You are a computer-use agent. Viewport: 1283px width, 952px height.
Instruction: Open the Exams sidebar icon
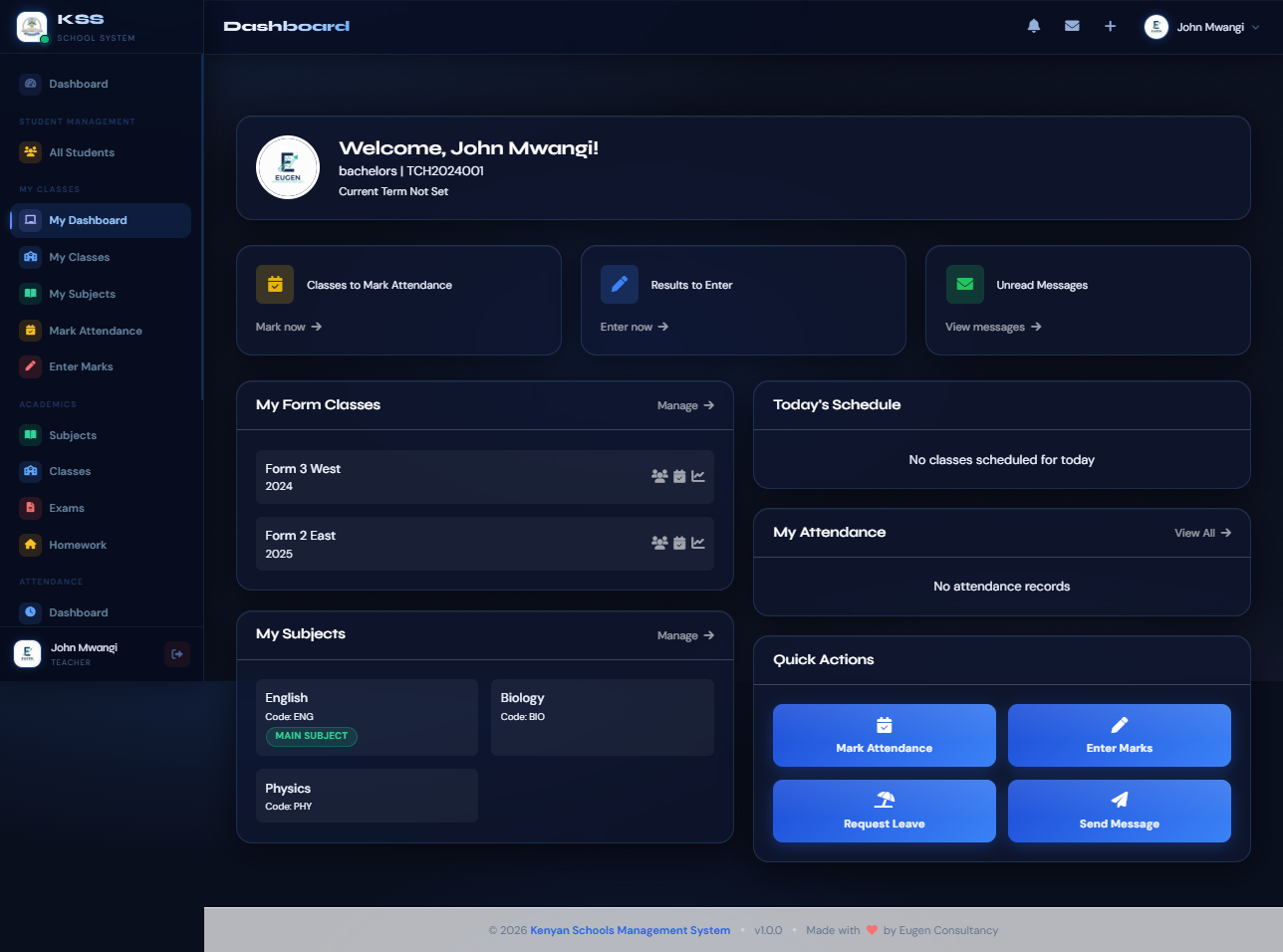(30, 508)
